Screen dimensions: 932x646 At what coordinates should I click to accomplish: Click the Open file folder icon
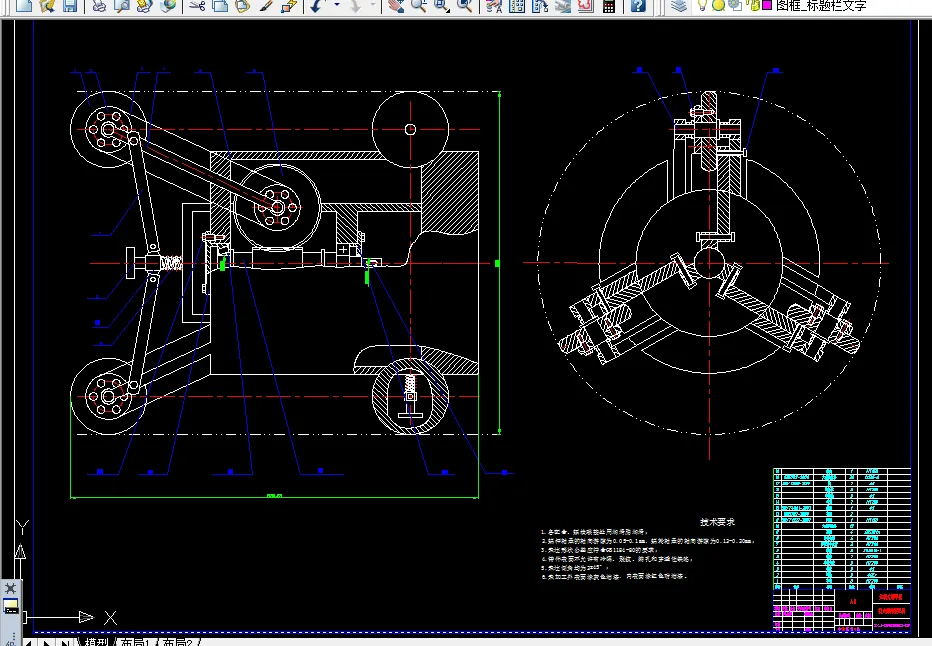click(47, 5)
